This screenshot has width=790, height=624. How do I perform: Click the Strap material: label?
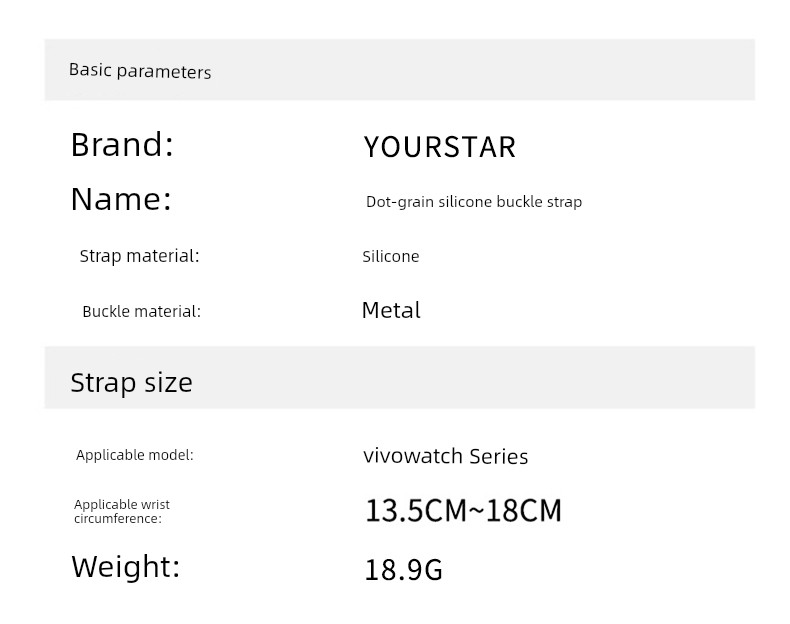pos(140,256)
